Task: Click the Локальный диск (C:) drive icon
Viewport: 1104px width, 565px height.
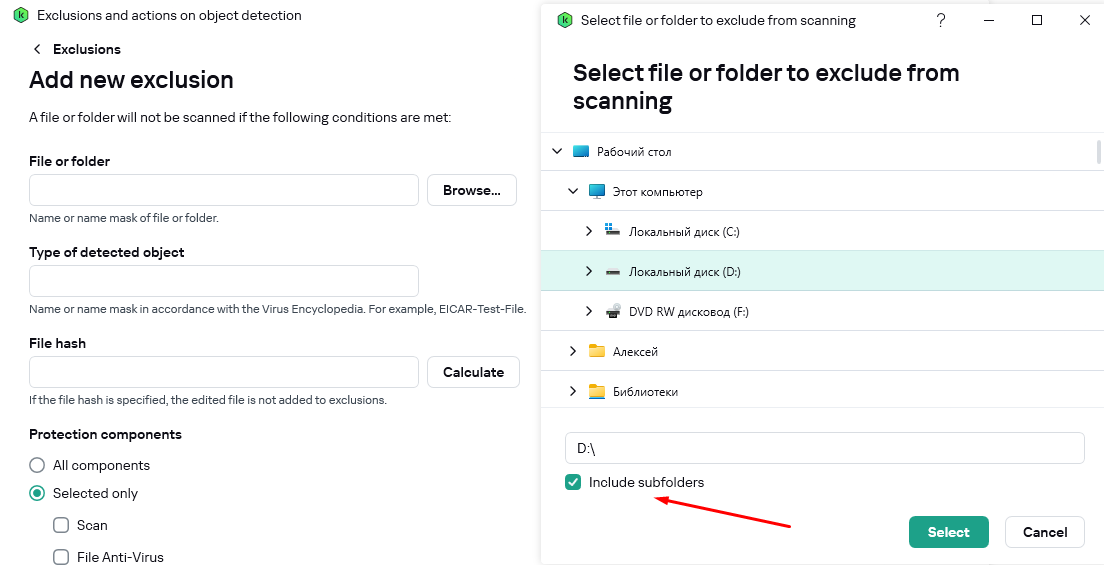Action: click(x=613, y=231)
